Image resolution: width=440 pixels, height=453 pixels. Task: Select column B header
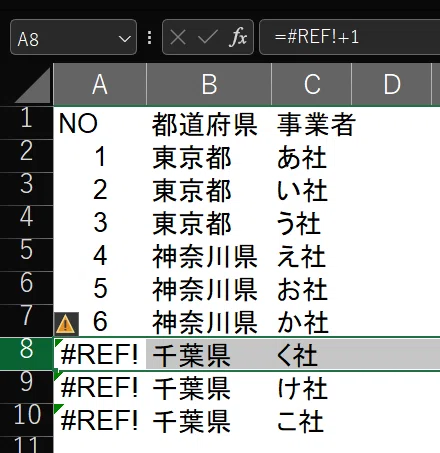click(209, 84)
